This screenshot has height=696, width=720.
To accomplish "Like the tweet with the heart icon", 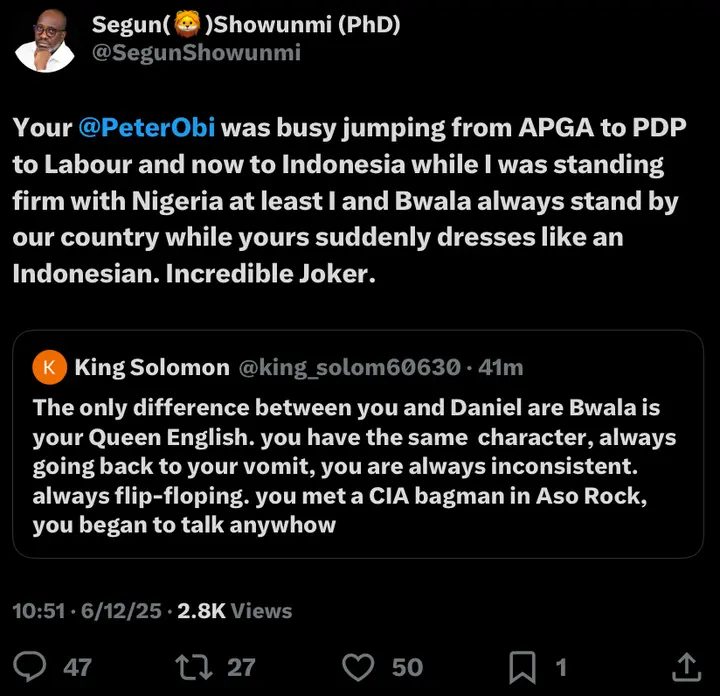I will pos(358,666).
